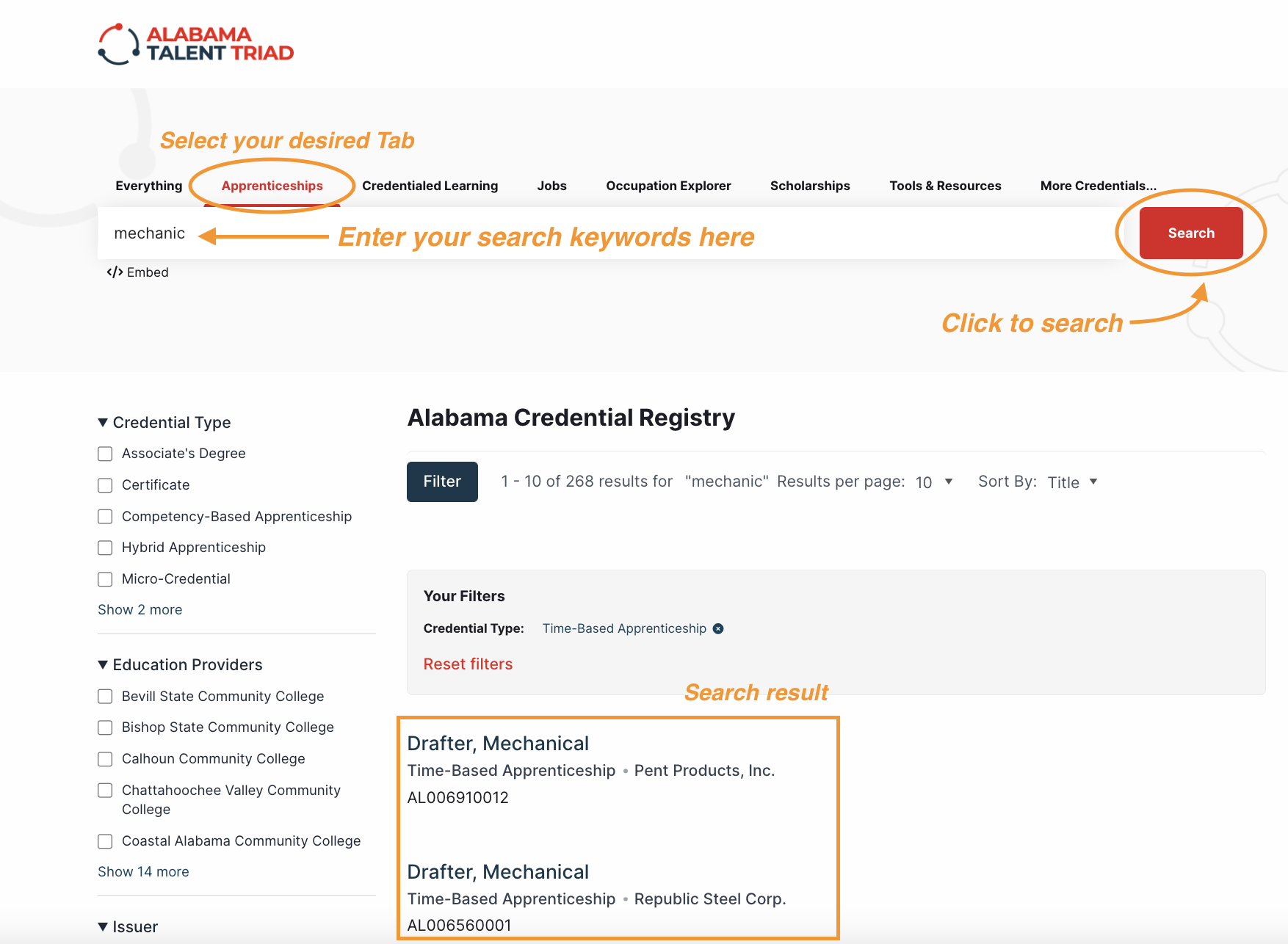Click the search keyword input field
Screen dimensions: 1288x944
point(587,233)
